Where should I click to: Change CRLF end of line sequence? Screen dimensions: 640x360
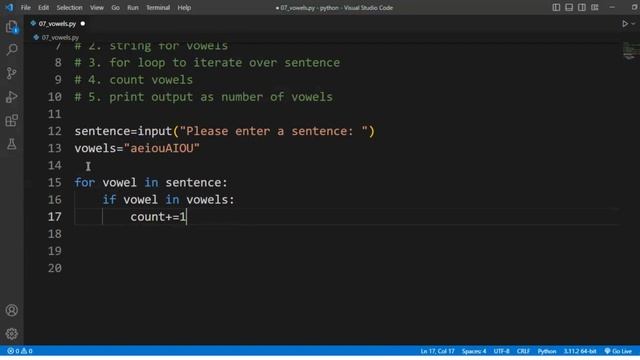523,351
